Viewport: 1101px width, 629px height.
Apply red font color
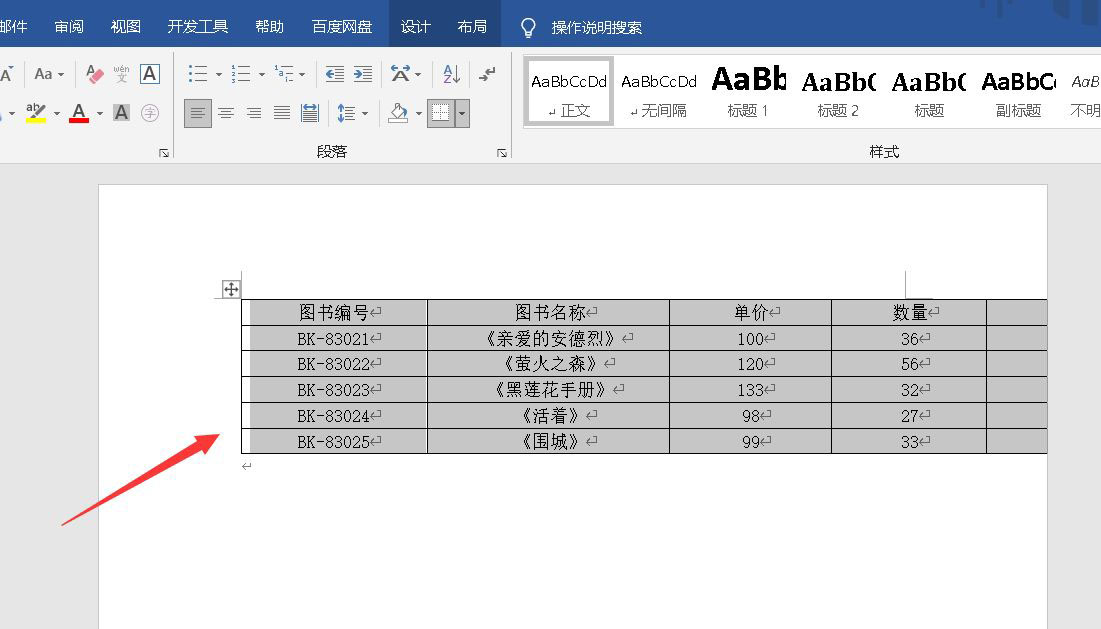click(x=79, y=112)
